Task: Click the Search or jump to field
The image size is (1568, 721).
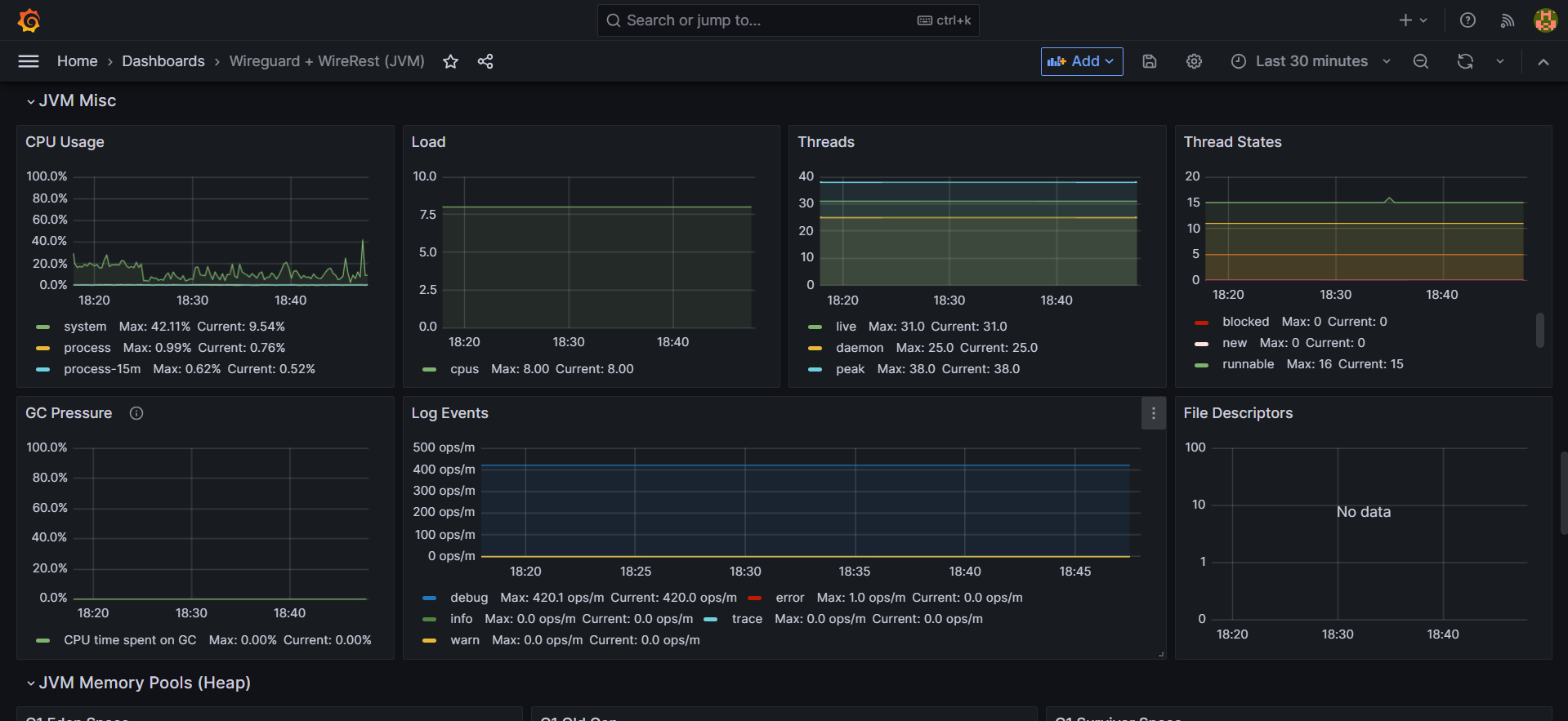Action: tap(768, 20)
